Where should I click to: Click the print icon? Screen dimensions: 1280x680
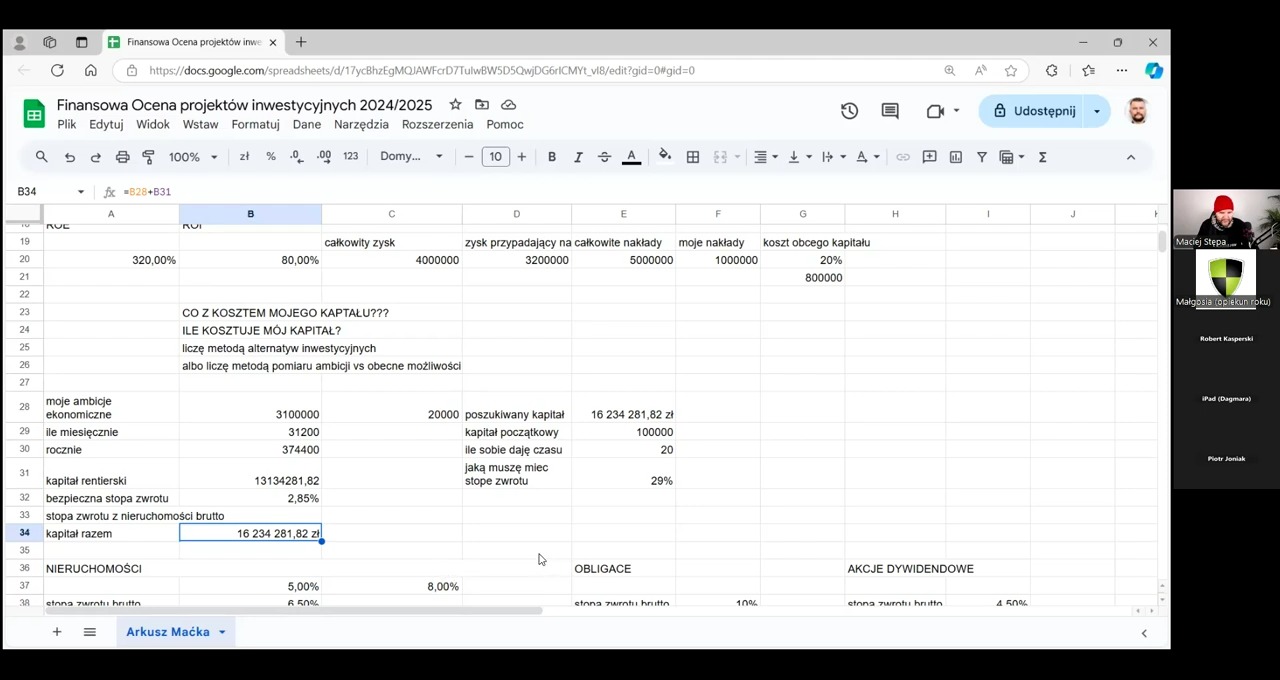coord(122,157)
